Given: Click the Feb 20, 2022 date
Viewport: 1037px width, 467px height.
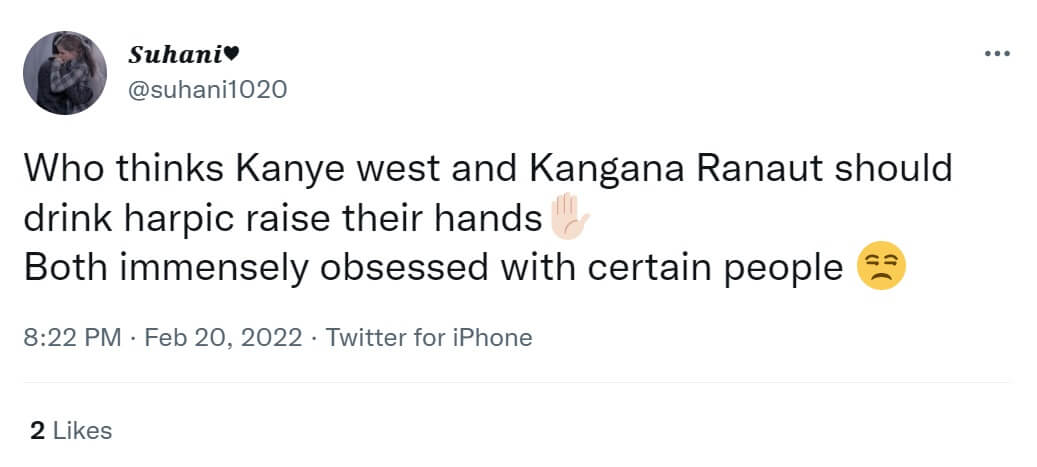Looking at the screenshot, I should (x=223, y=338).
